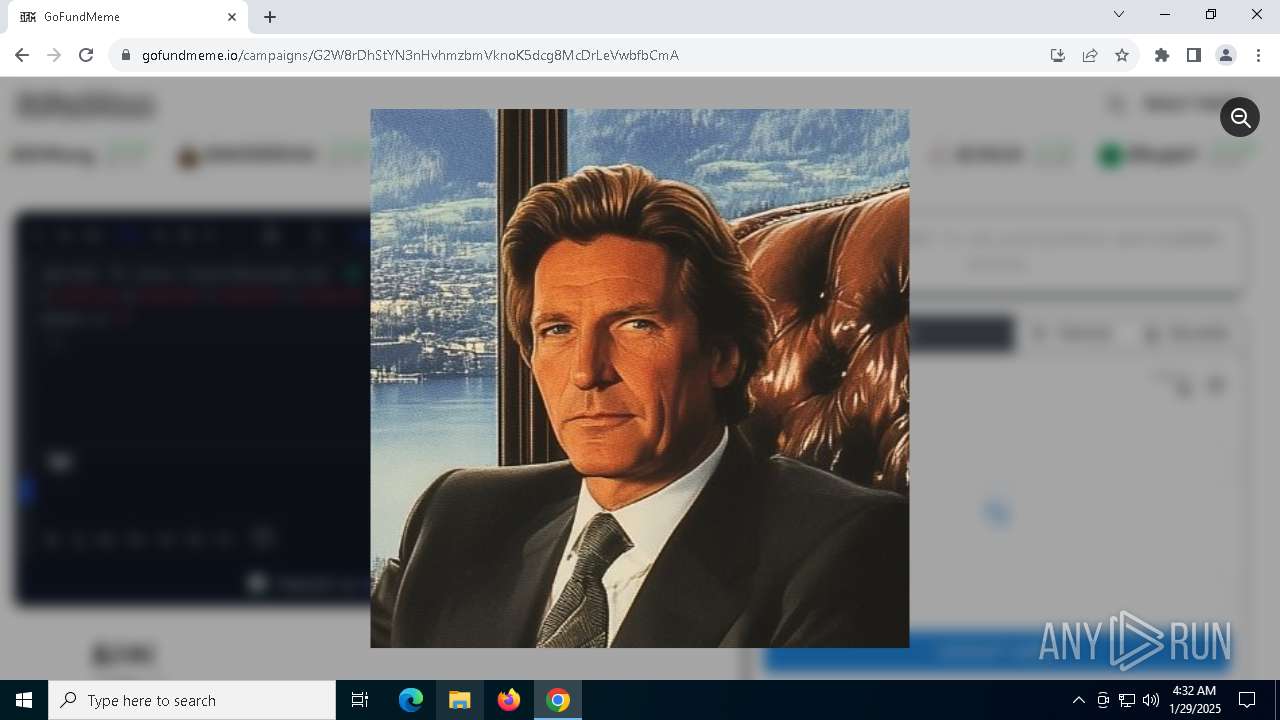Open the Windows Start menu
Viewport: 1280px width, 720px height.
click(x=24, y=700)
